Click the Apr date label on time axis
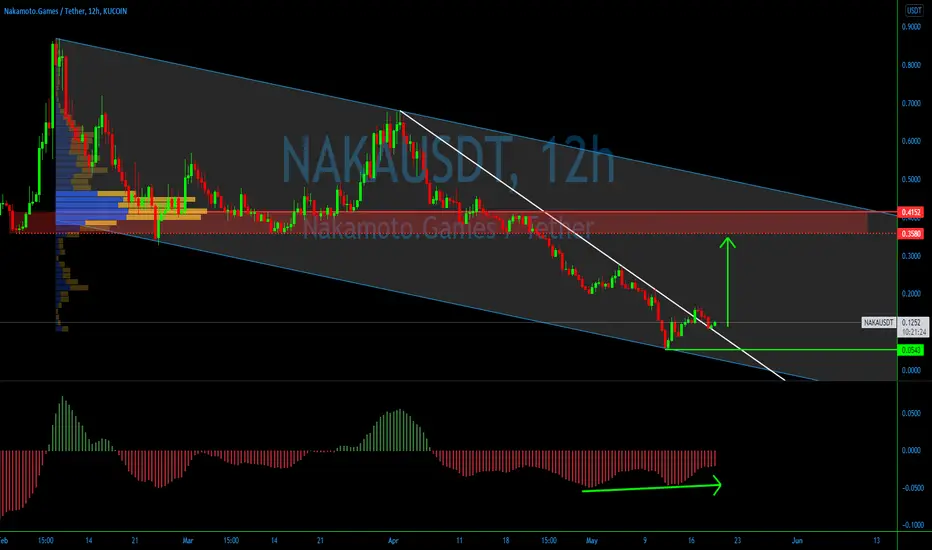Image resolution: width=932 pixels, height=550 pixels. pyautogui.click(x=393, y=540)
